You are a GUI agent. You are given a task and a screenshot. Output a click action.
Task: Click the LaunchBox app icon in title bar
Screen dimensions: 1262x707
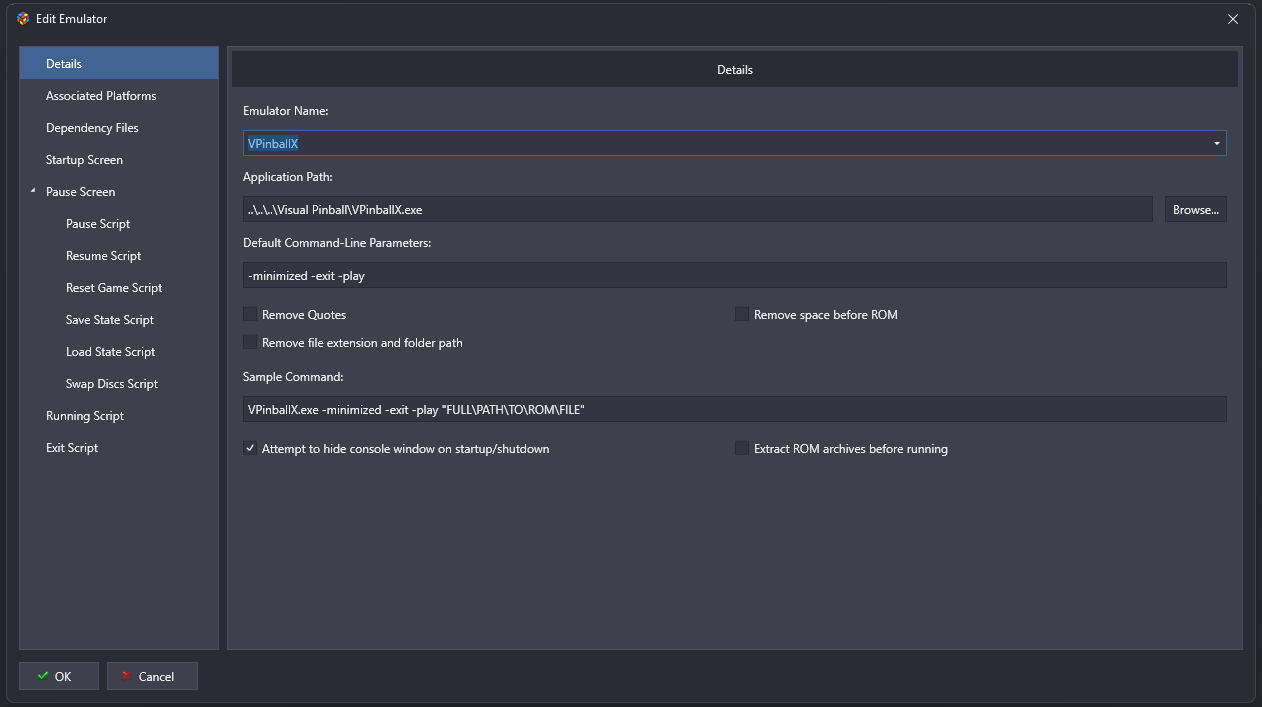[x=23, y=18]
